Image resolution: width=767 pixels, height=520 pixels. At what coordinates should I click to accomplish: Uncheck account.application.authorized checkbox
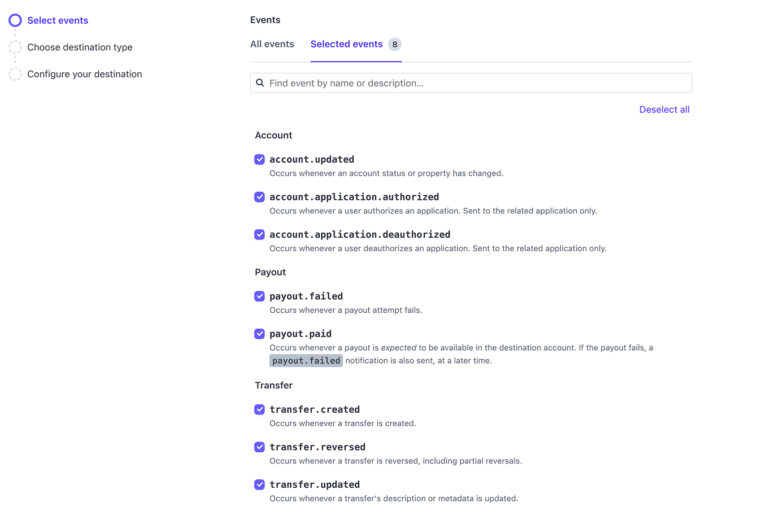[259, 197]
